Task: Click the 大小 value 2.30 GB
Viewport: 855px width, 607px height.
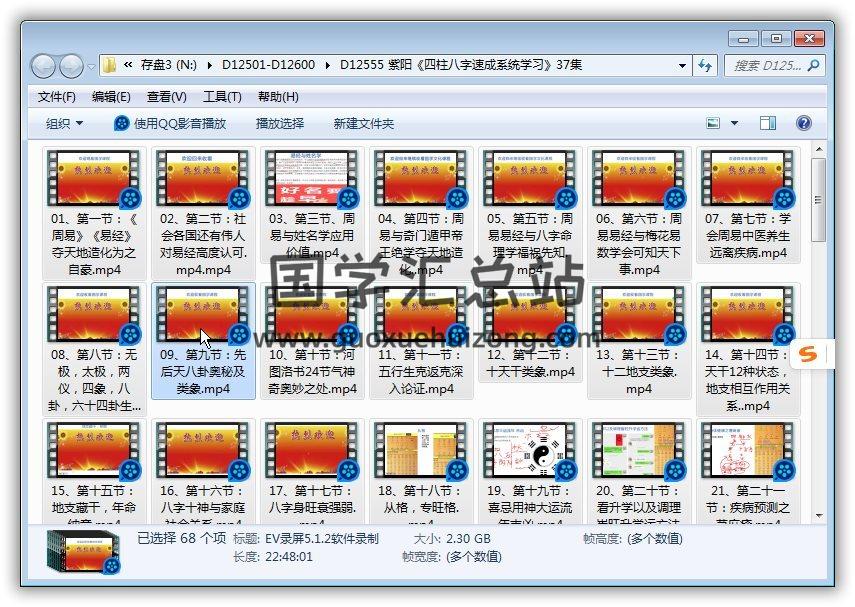Action: point(468,539)
